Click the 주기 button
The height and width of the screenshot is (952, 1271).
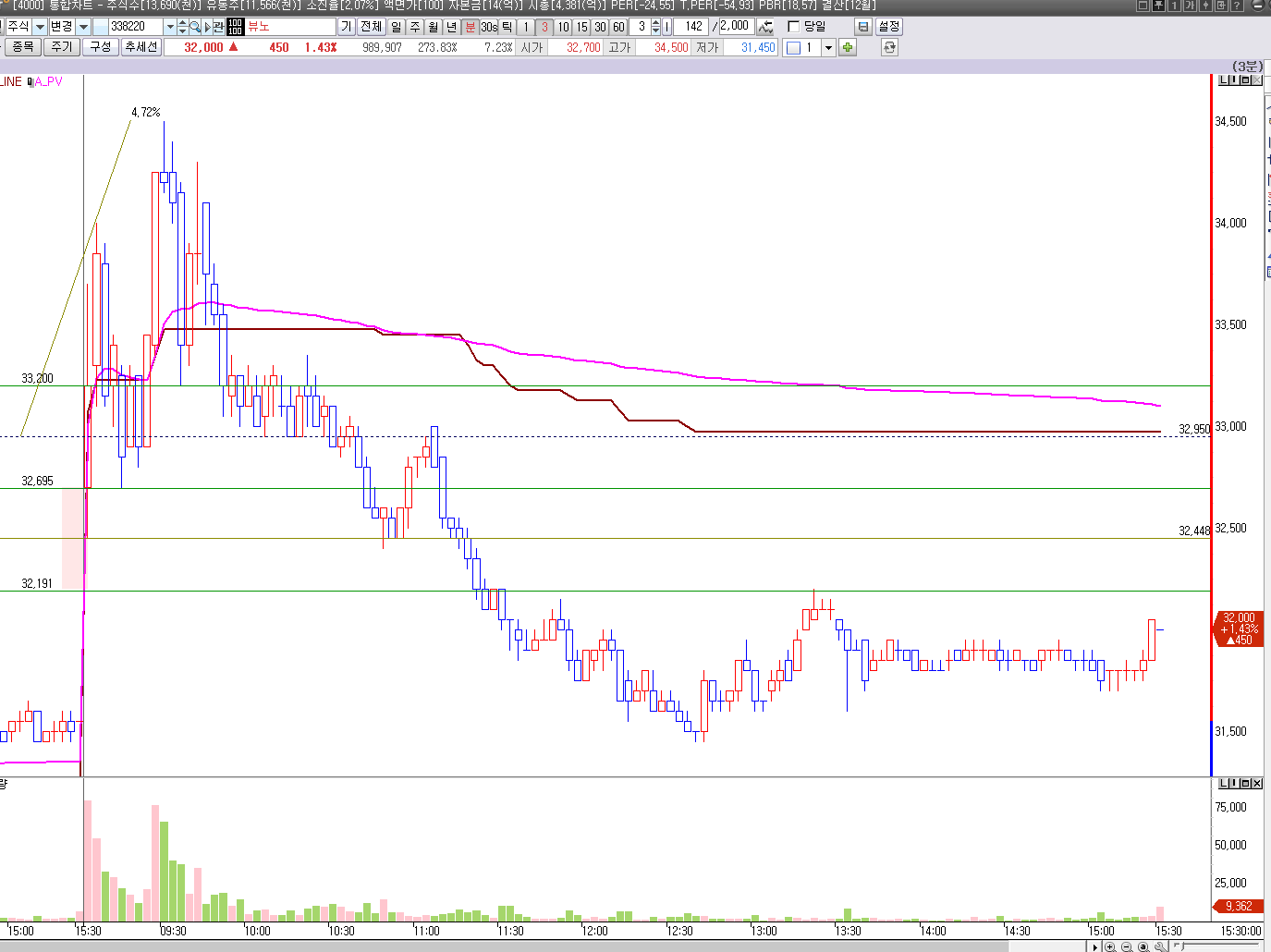[61, 46]
